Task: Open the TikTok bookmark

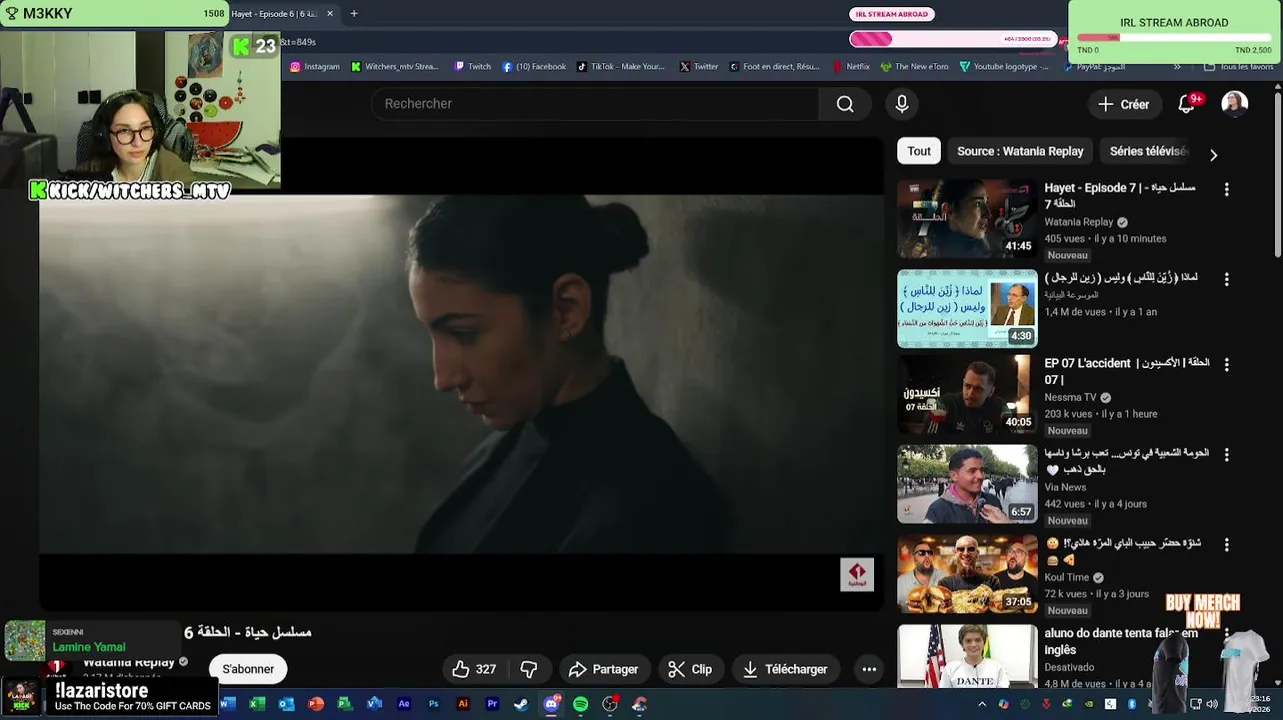Action: click(x=621, y=67)
